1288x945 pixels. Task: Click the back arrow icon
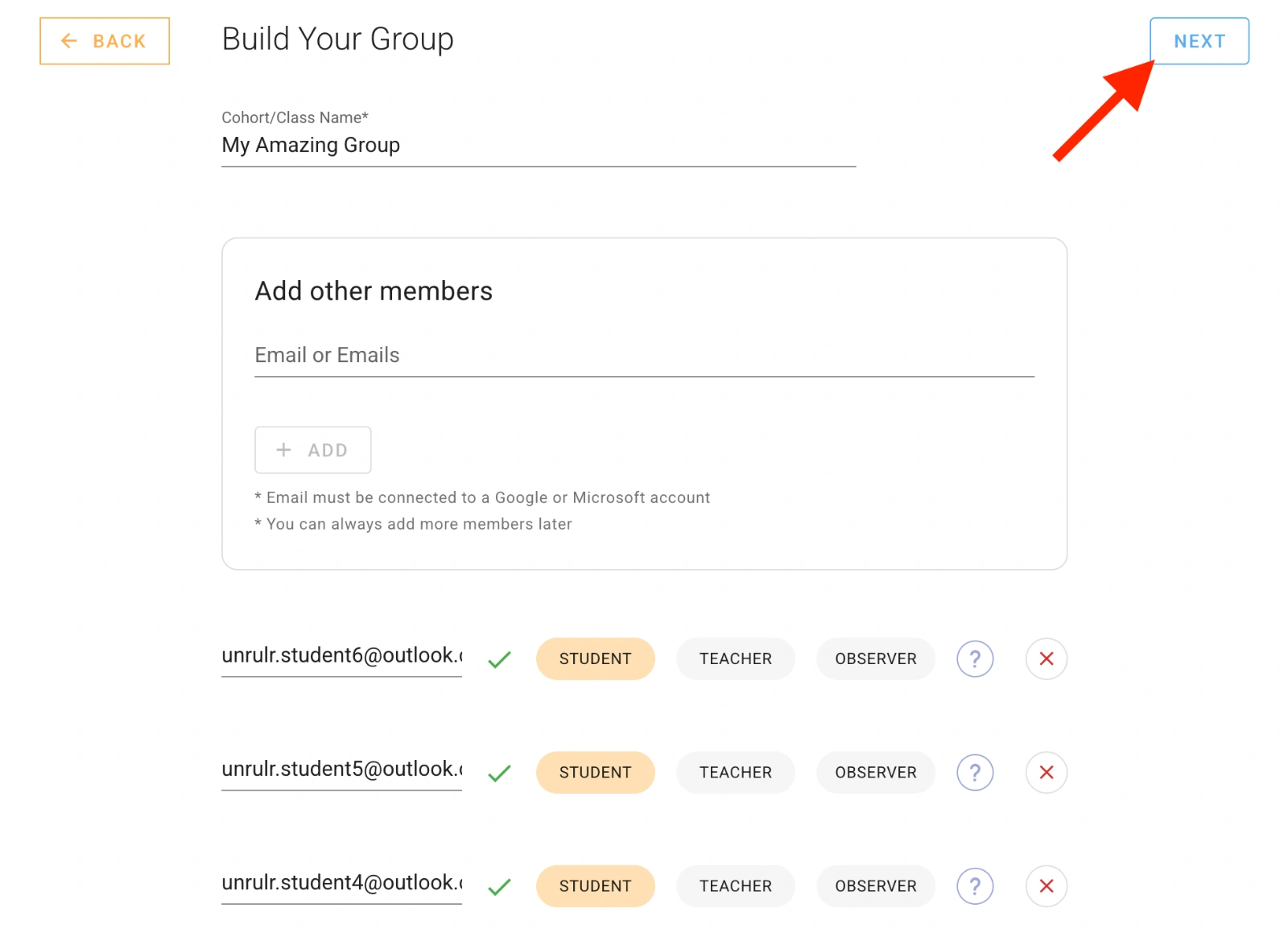(x=69, y=41)
